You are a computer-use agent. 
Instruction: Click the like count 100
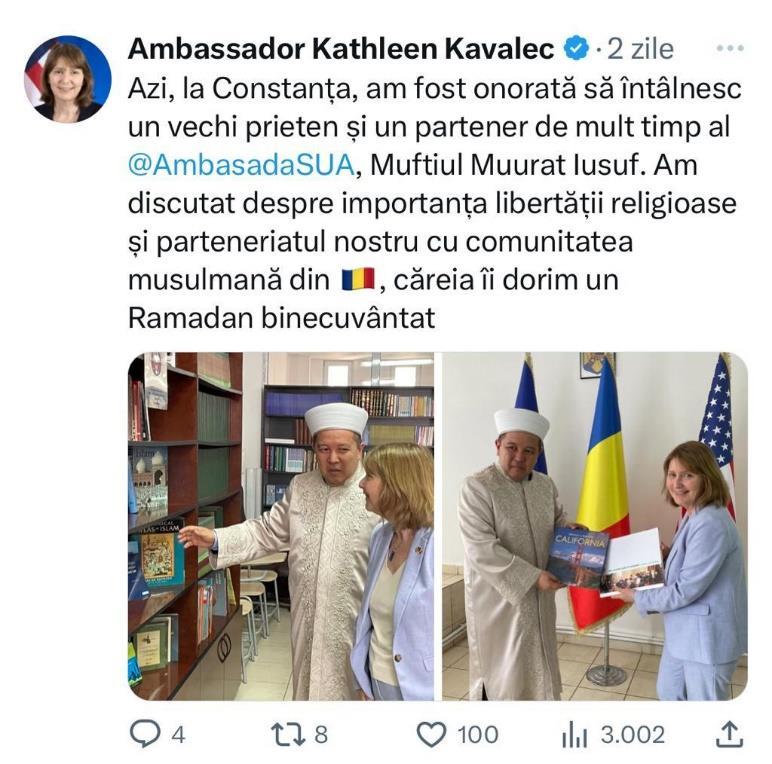(478, 735)
